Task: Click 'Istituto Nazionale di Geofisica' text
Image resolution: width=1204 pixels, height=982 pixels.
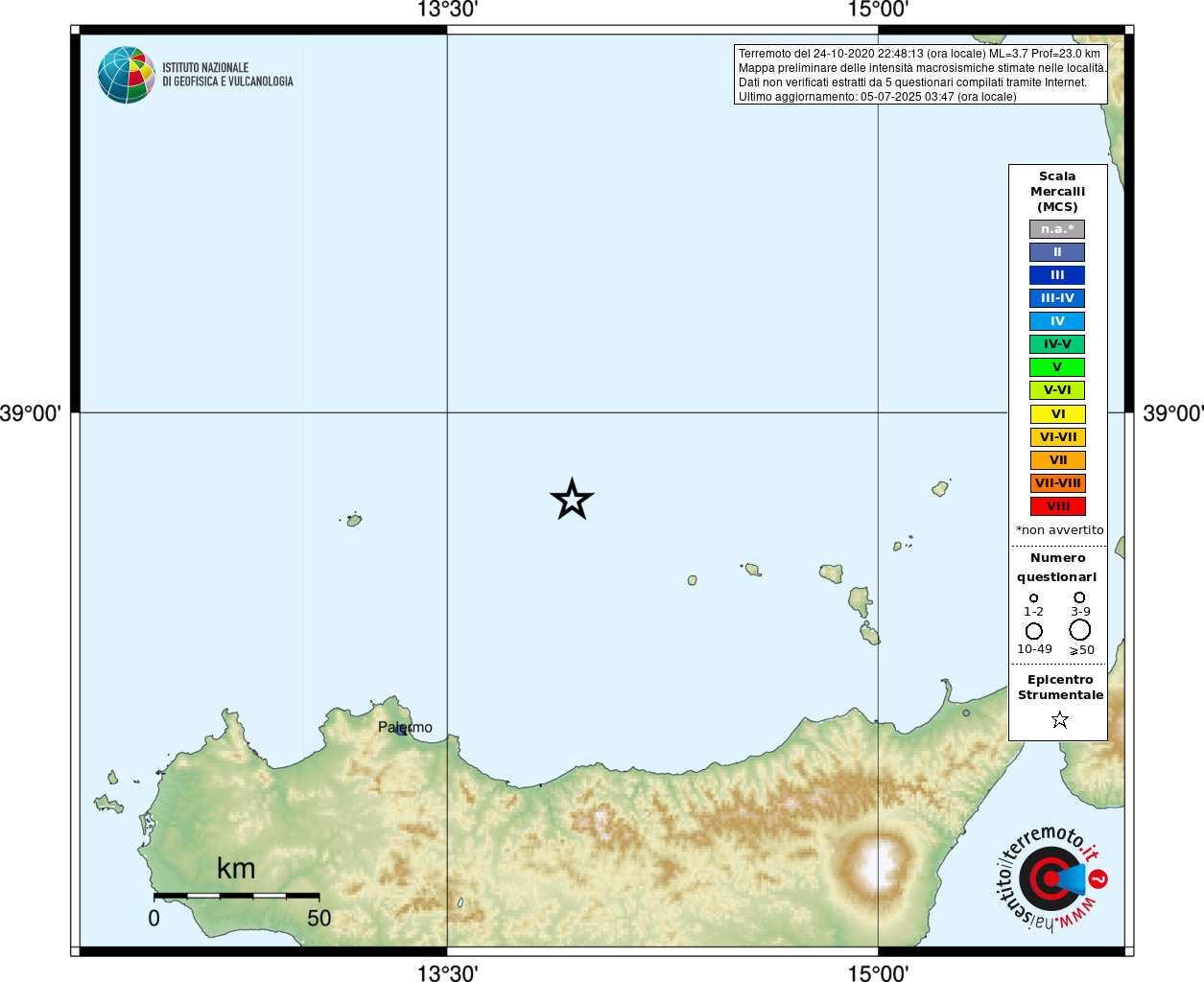Action: tap(227, 75)
